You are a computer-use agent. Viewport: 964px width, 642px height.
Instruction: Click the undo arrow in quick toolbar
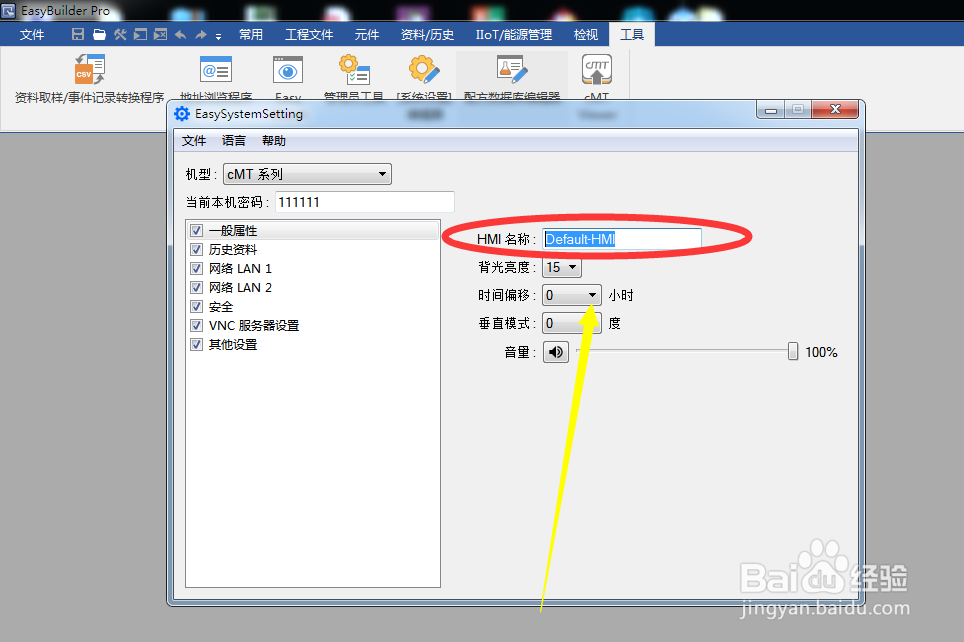tap(180, 34)
